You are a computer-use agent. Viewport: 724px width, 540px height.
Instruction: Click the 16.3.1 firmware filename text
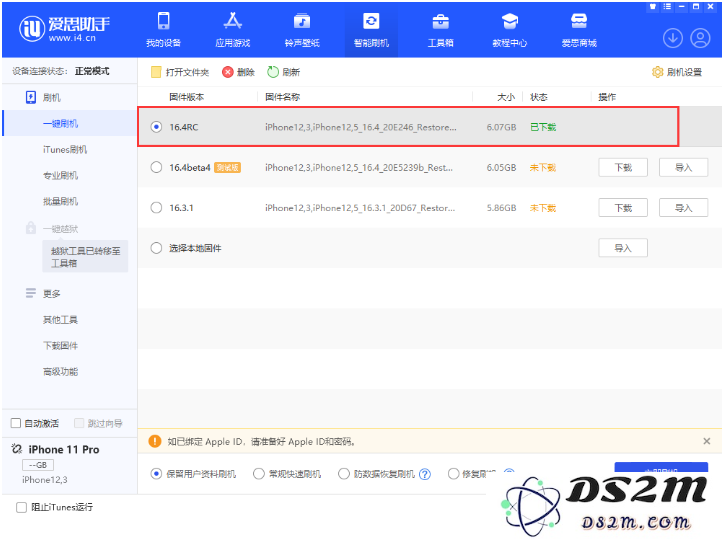360,208
